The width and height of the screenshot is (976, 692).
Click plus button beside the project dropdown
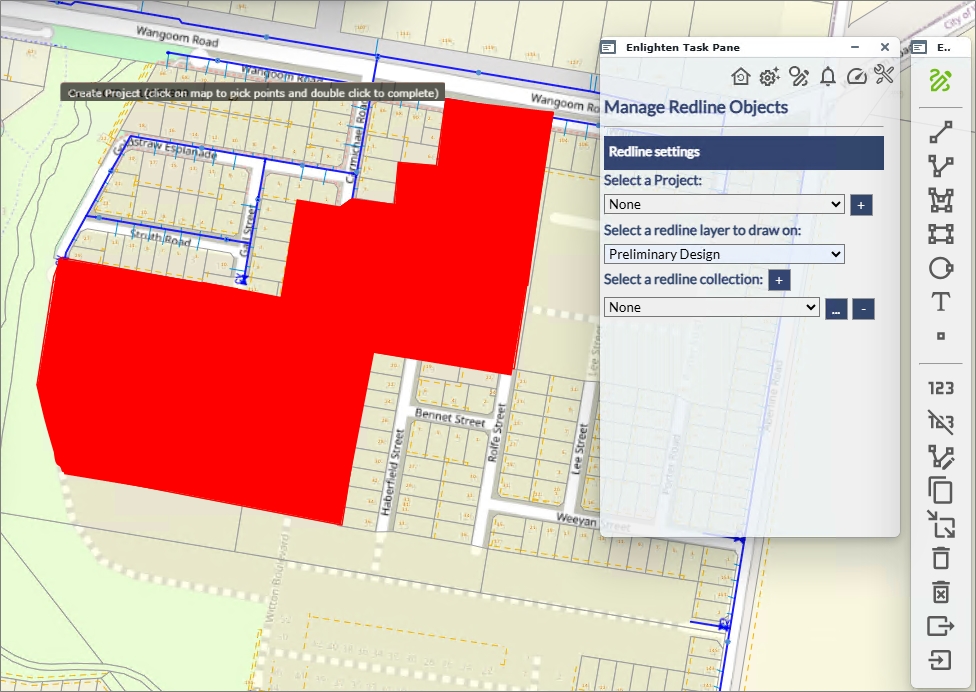coord(861,205)
